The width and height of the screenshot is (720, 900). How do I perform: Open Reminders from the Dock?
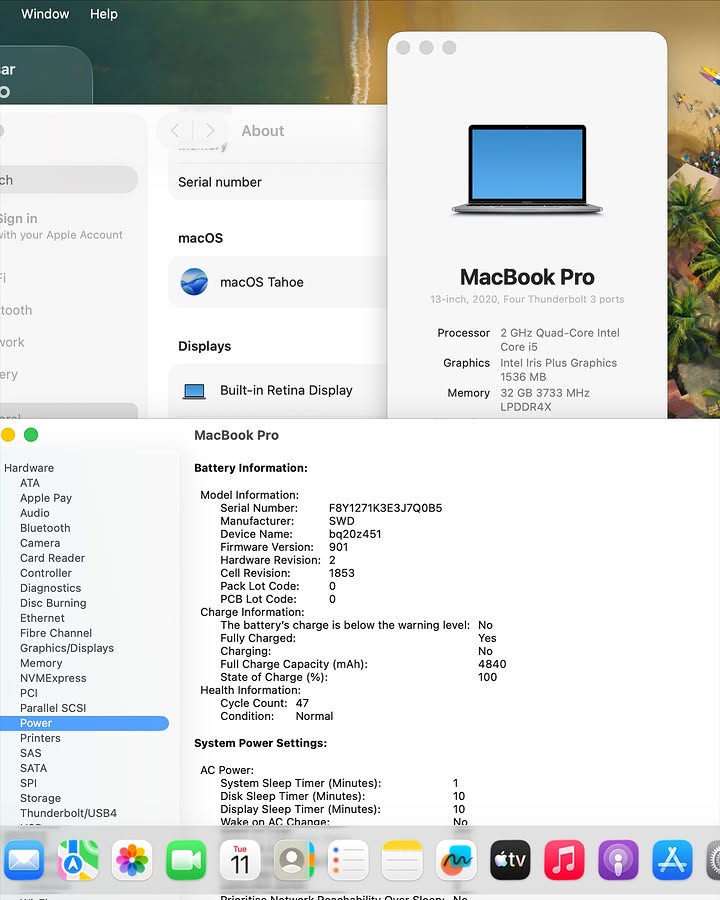tap(348, 860)
